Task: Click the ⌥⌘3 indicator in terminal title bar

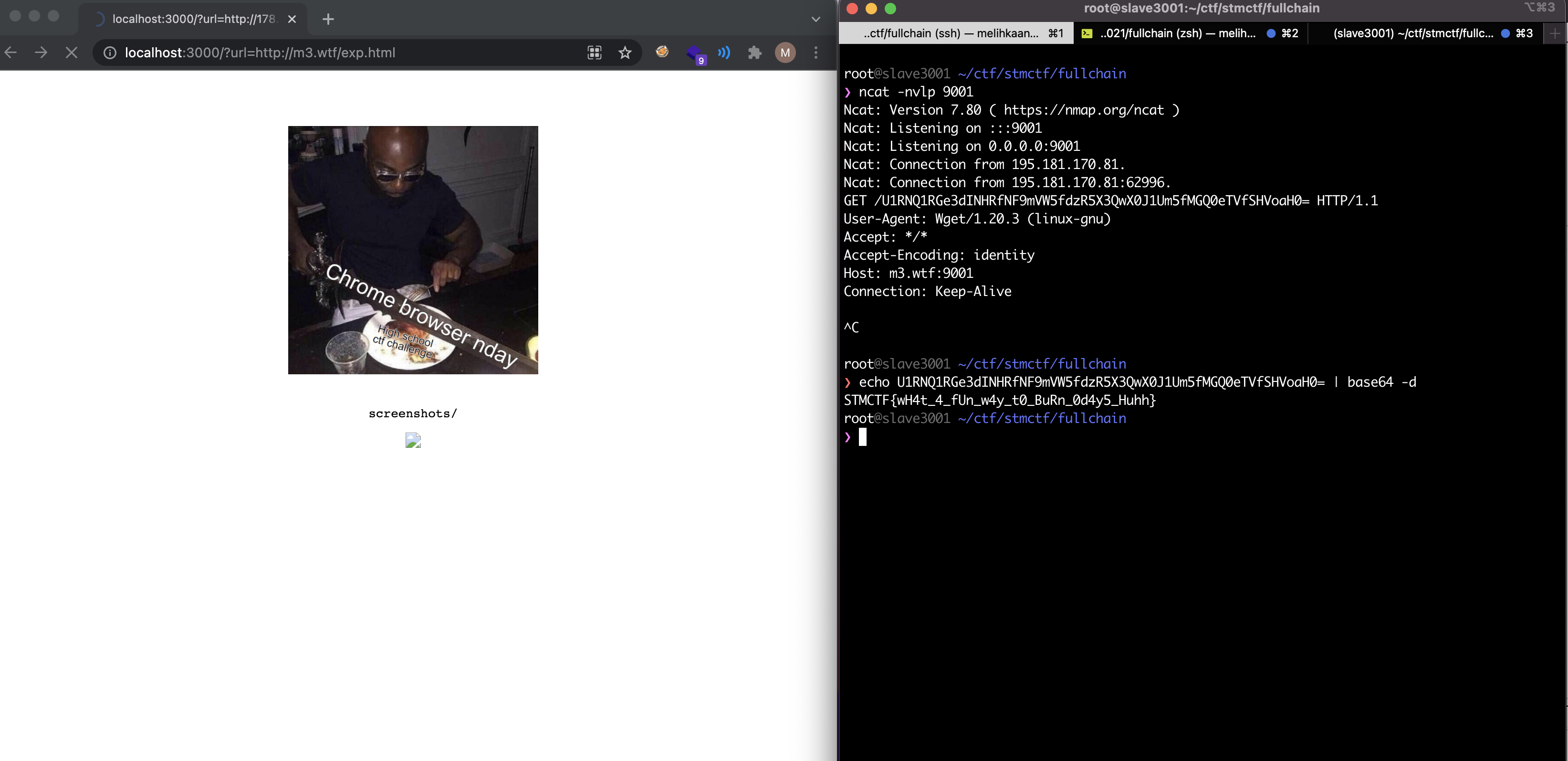Action: [1539, 7]
